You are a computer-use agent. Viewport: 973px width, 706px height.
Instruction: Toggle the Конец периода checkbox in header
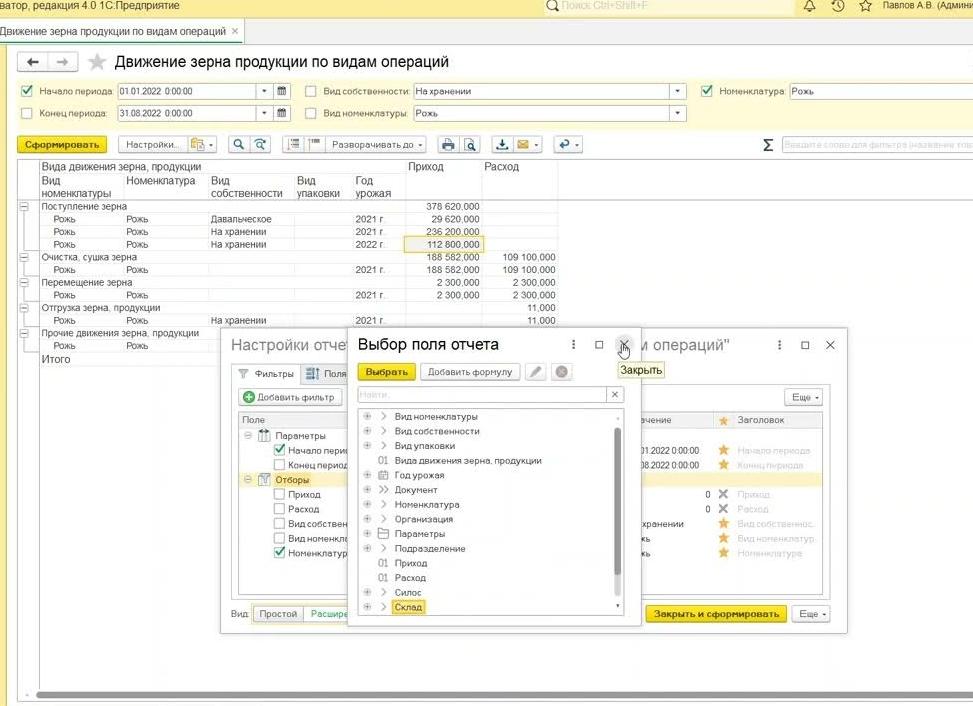point(27,114)
